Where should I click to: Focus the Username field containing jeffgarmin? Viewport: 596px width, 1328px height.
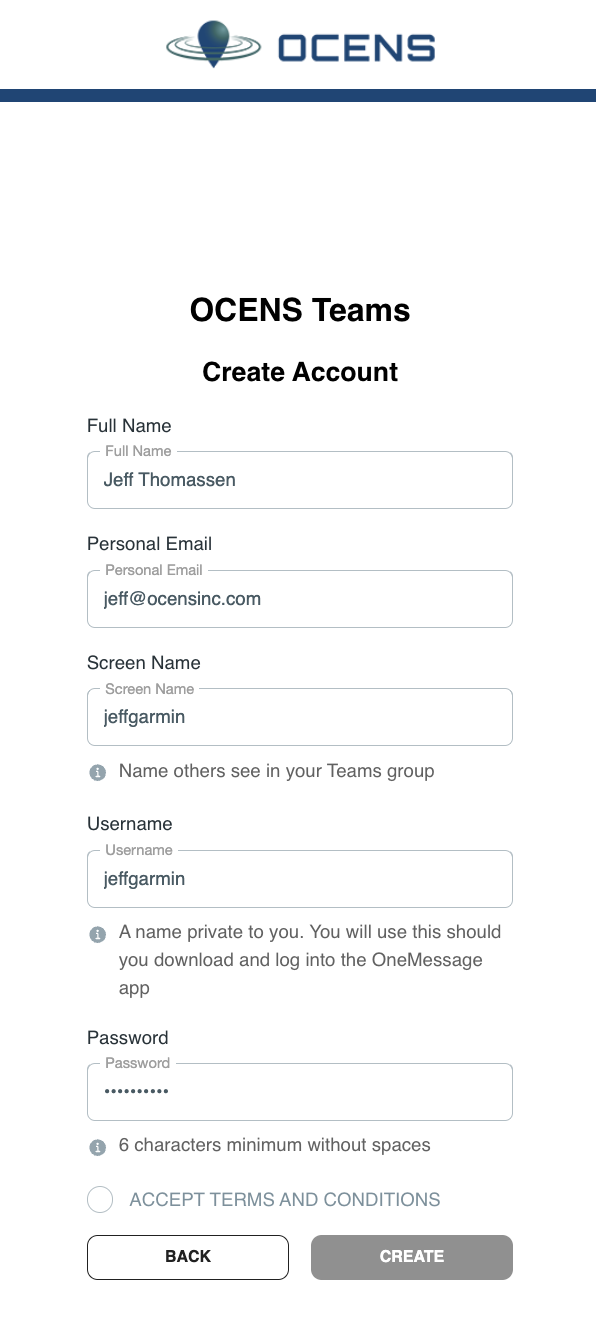[x=300, y=879]
